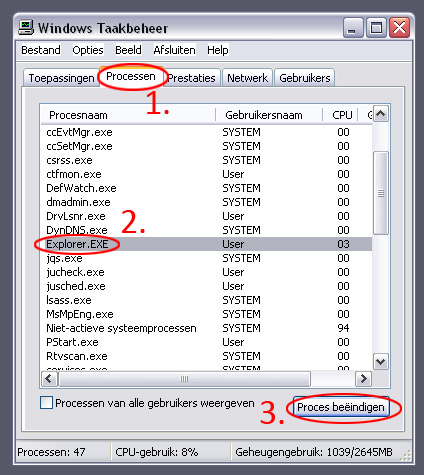Open the Bestand menu
Screen dimensions: 424x475
(x=41, y=50)
